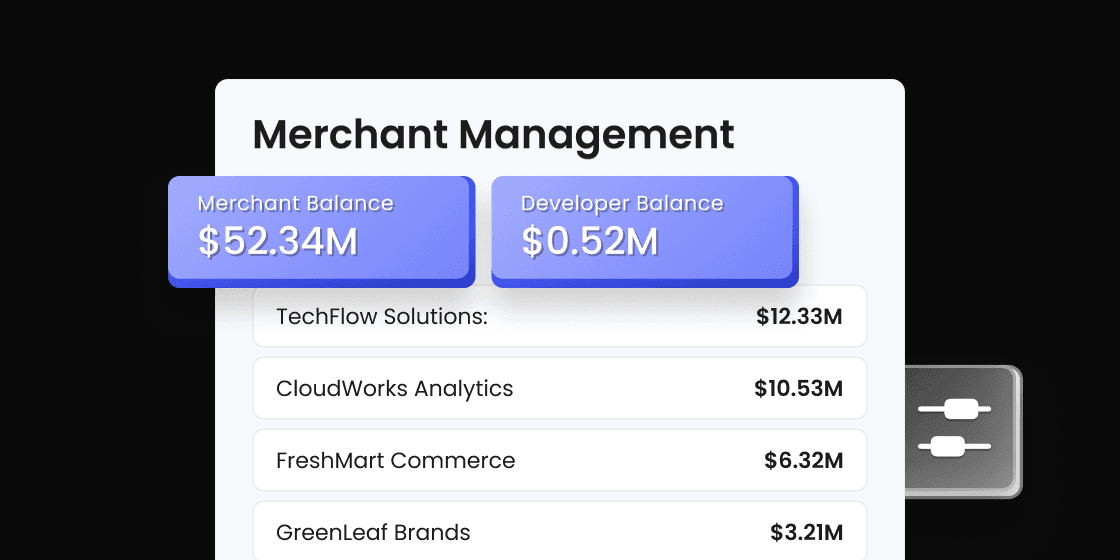Click the upper slider knob in filter icon
Screen dimensions: 1120x560
(961, 409)
